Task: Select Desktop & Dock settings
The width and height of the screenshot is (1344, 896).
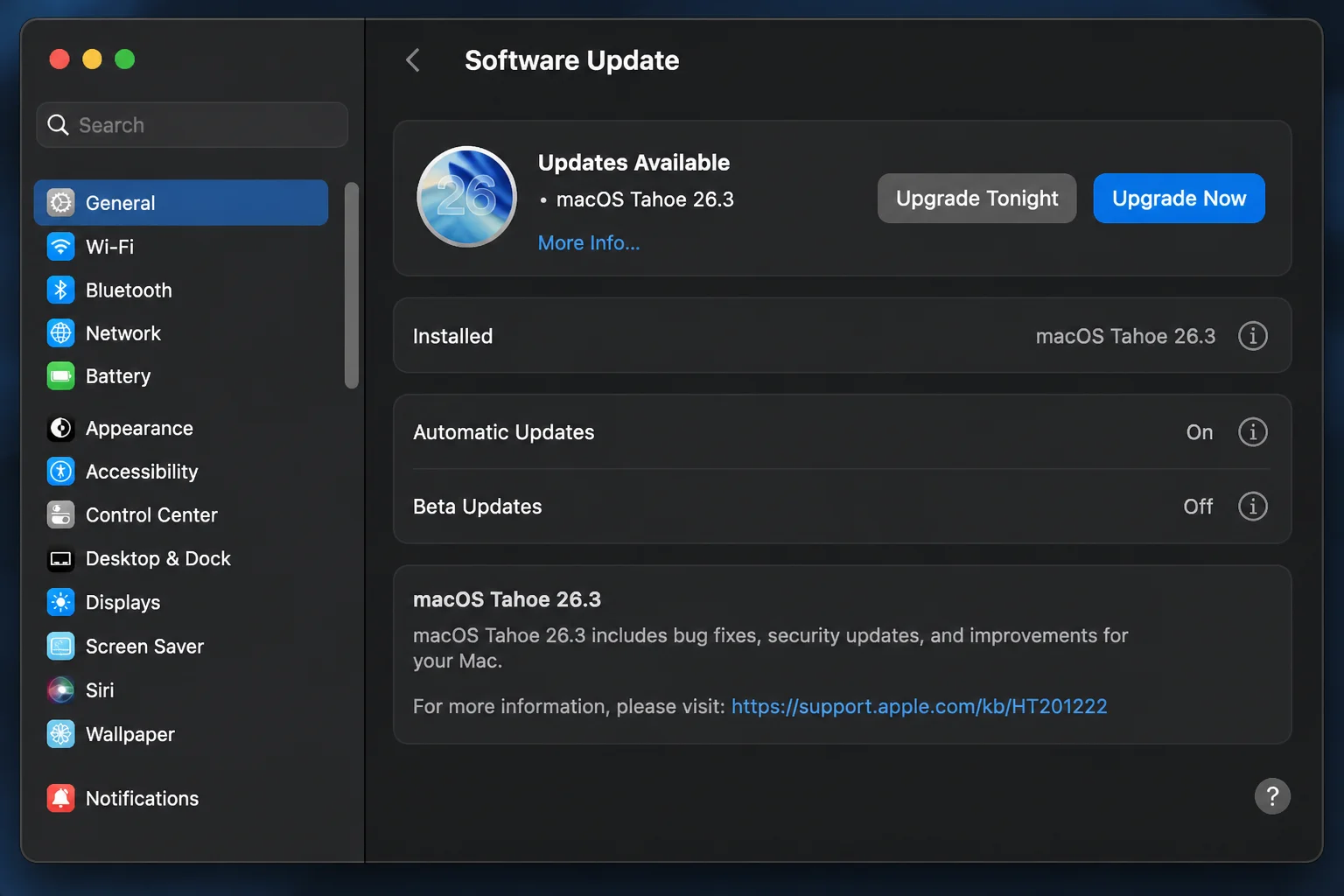Action: [x=181, y=558]
